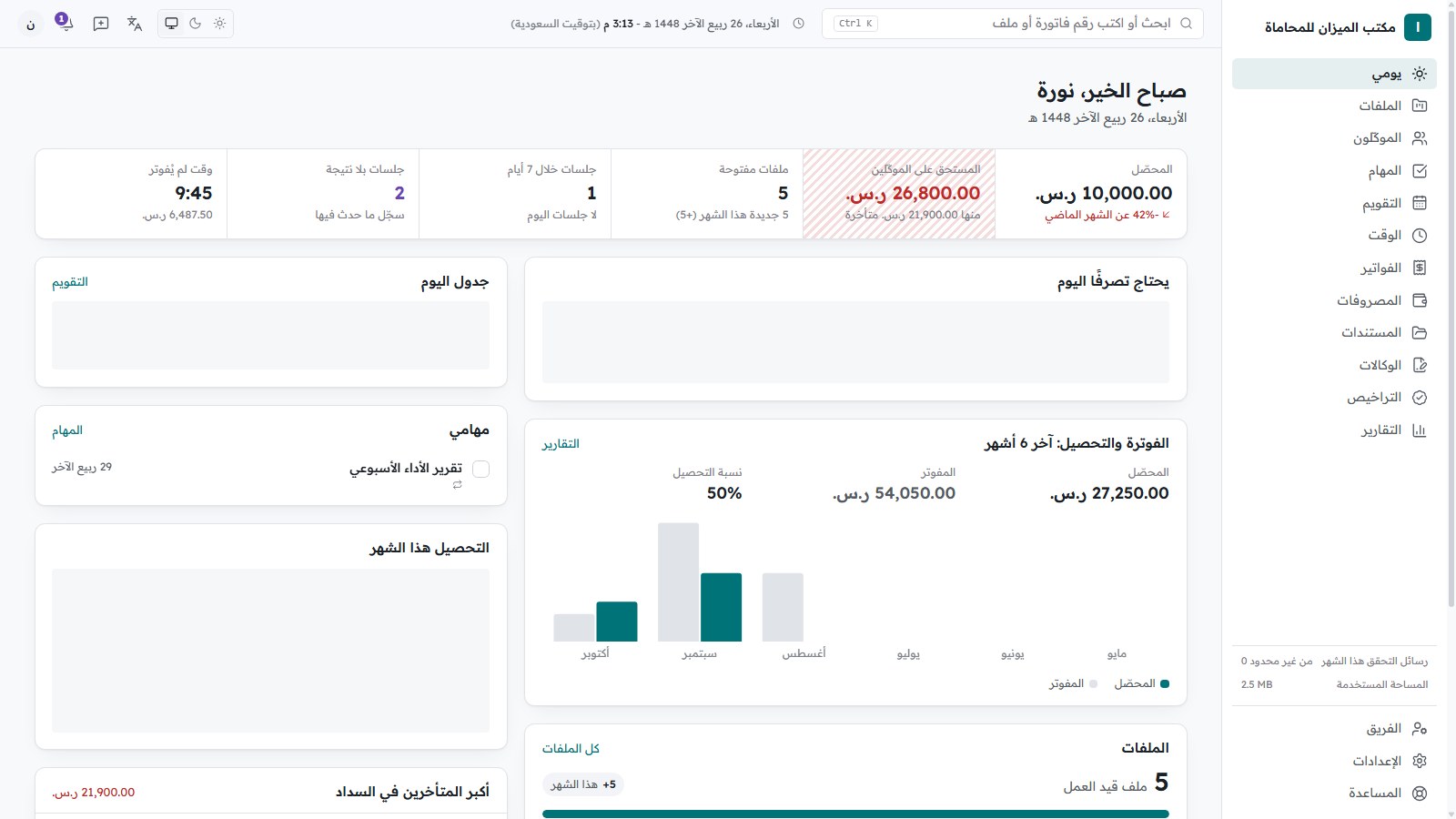Open المستندات in the sidebar
Screen dimensions: 1456x819
pyautogui.click(x=1334, y=333)
